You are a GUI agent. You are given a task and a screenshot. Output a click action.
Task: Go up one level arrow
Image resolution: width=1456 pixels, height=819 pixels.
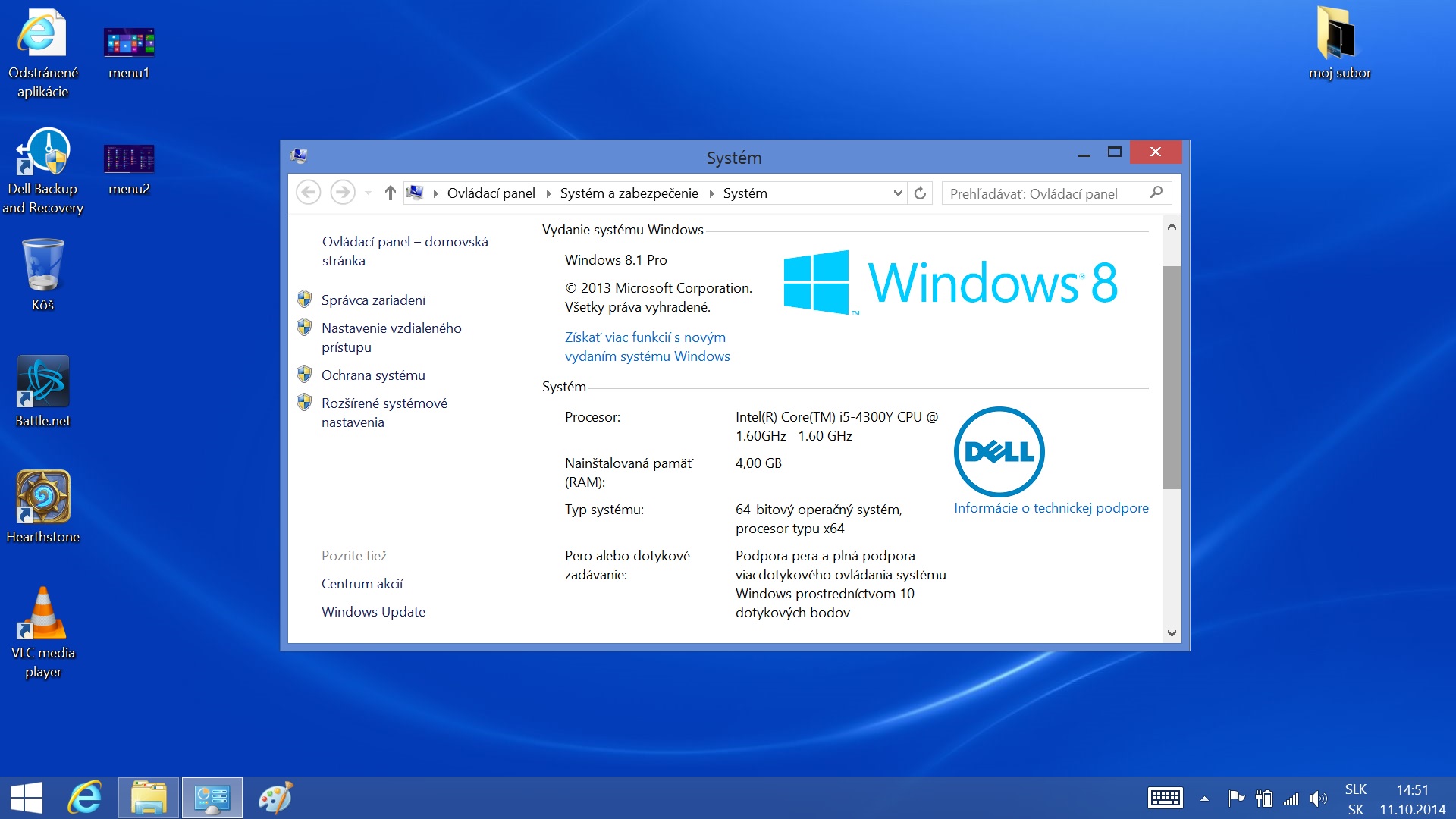point(390,193)
